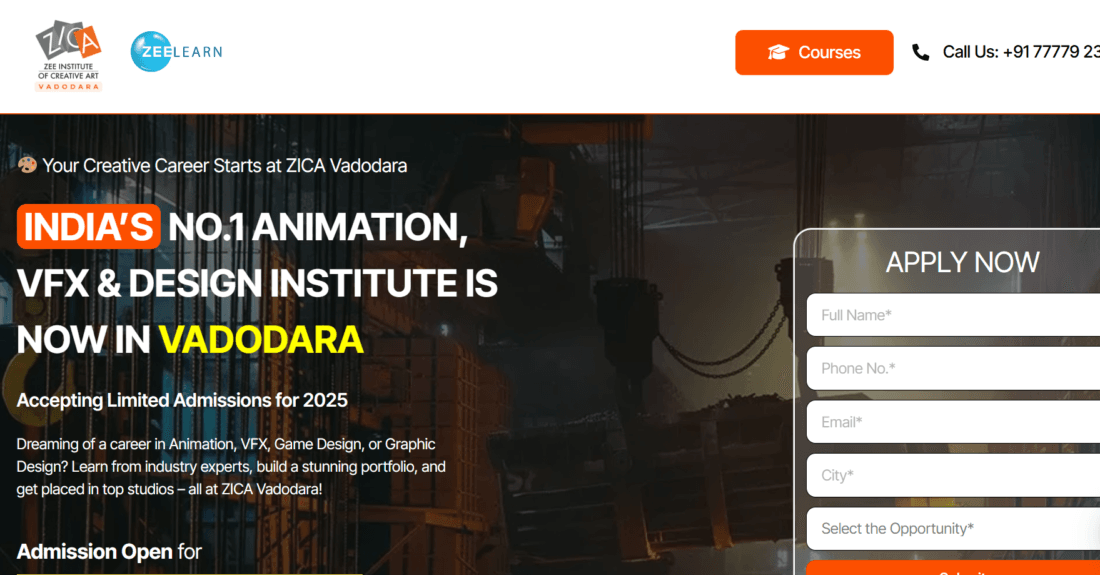Click the Your Creative Career Starts tagline
This screenshot has width=1100, height=575.
pyautogui.click(x=225, y=165)
